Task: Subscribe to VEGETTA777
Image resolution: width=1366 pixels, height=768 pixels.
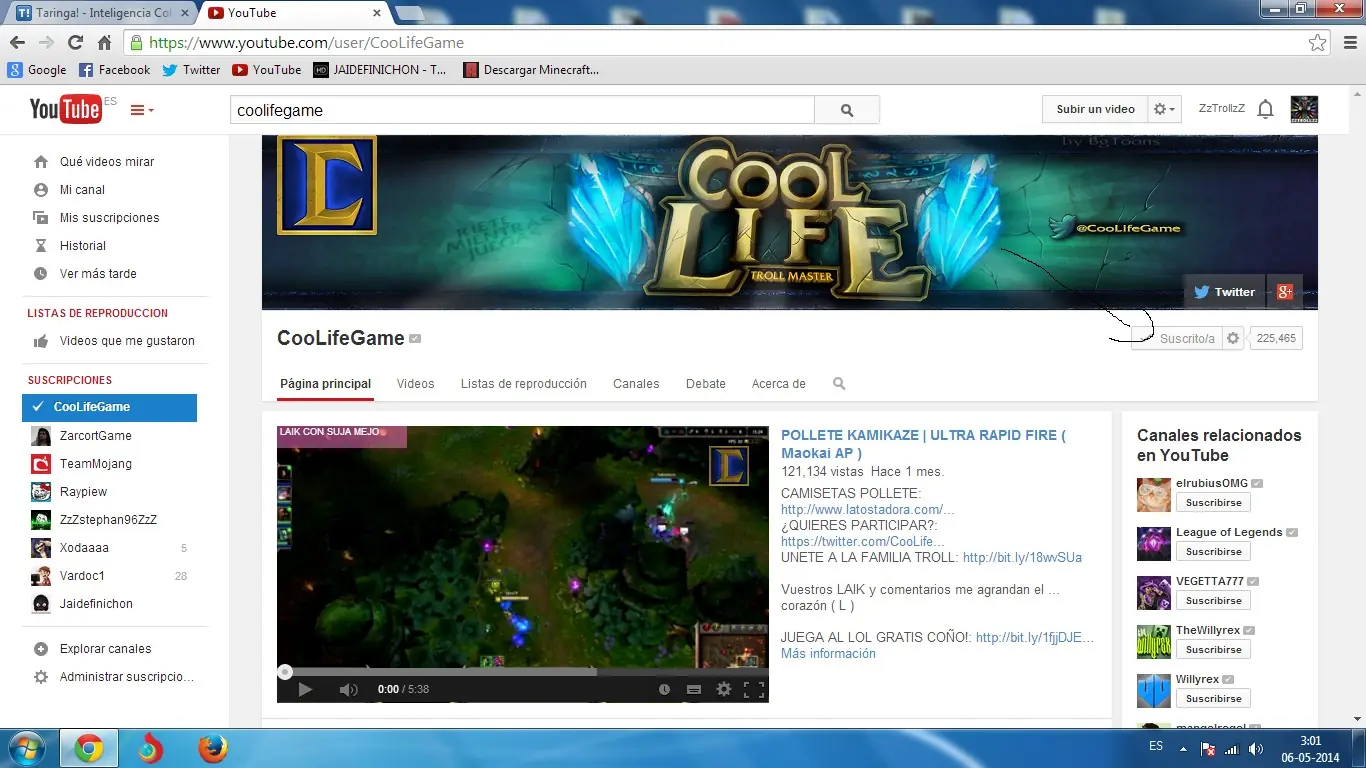Action: (1213, 600)
